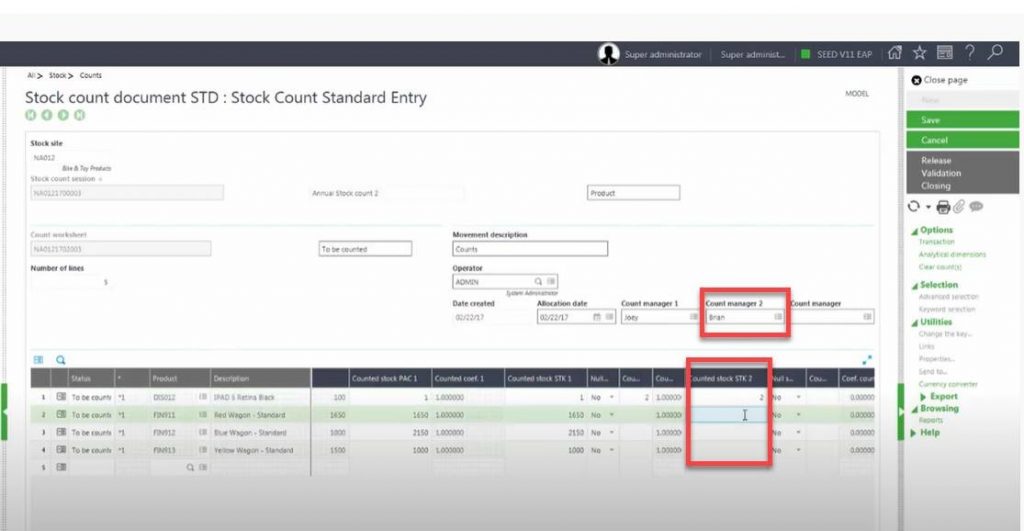Click the grid search magnifier icon
The height and width of the screenshot is (531, 1024).
click(60, 360)
